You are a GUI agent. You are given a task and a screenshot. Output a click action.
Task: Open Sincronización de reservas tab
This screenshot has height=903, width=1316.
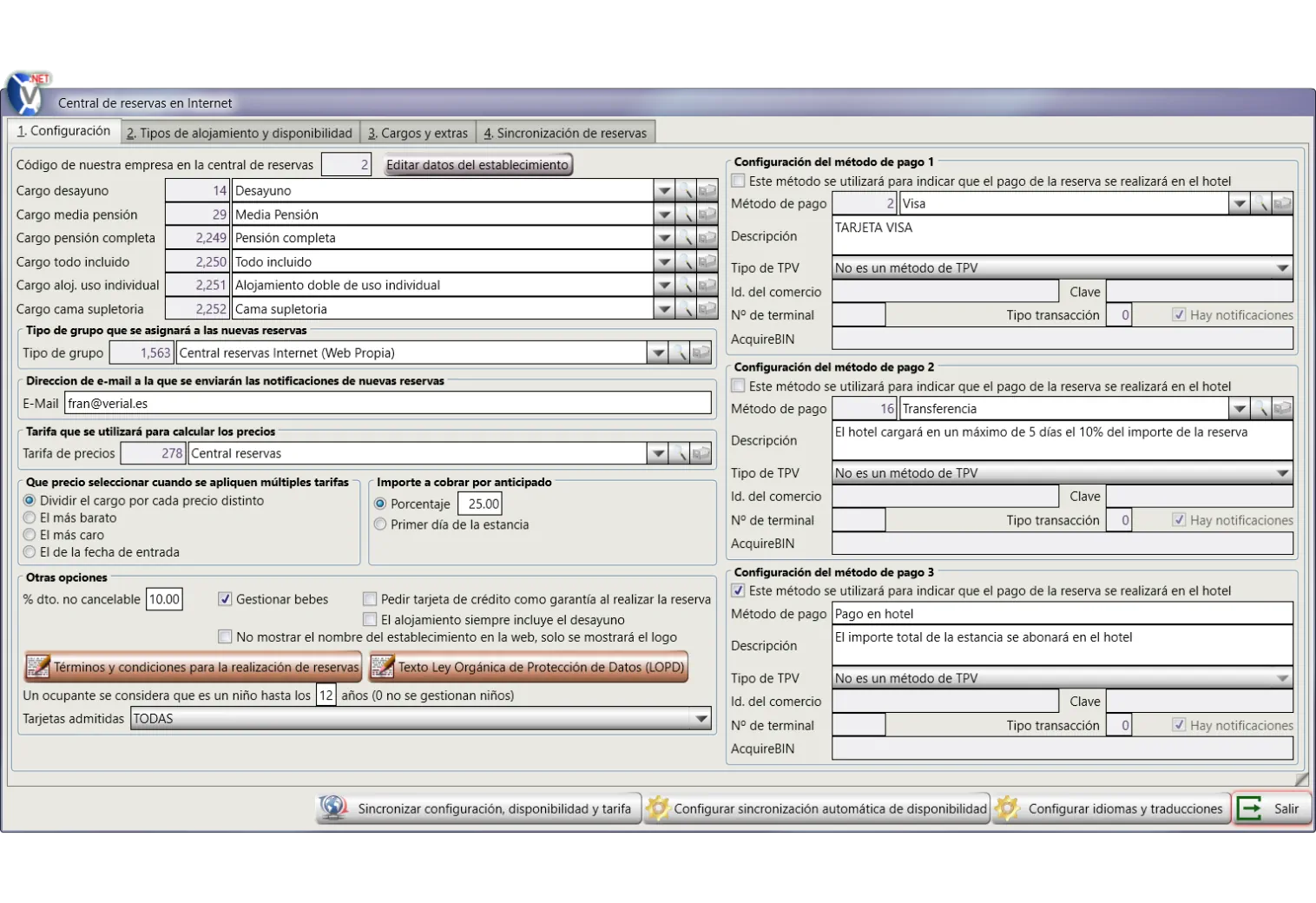pyautogui.click(x=565, y=133)
